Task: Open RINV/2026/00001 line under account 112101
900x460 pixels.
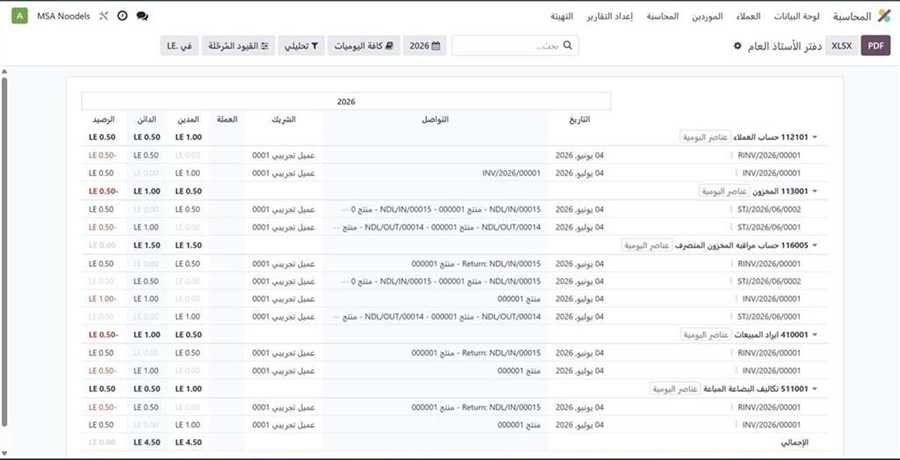Action: [x=769, y=156]
